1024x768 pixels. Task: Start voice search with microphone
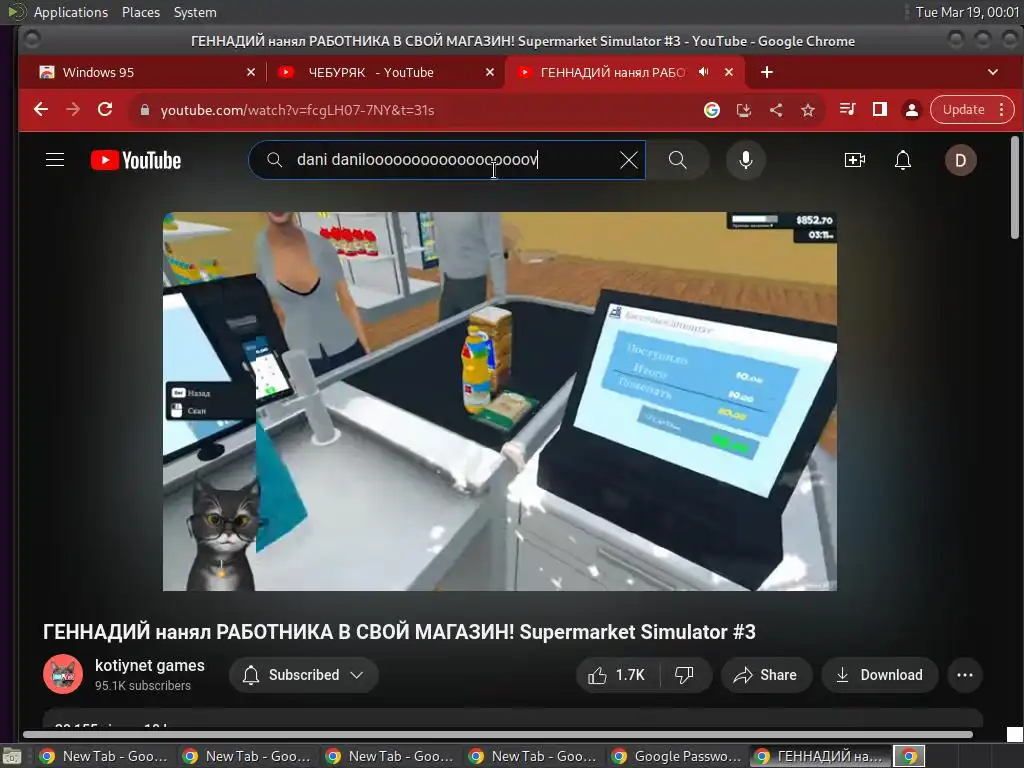tap(745, 160)
